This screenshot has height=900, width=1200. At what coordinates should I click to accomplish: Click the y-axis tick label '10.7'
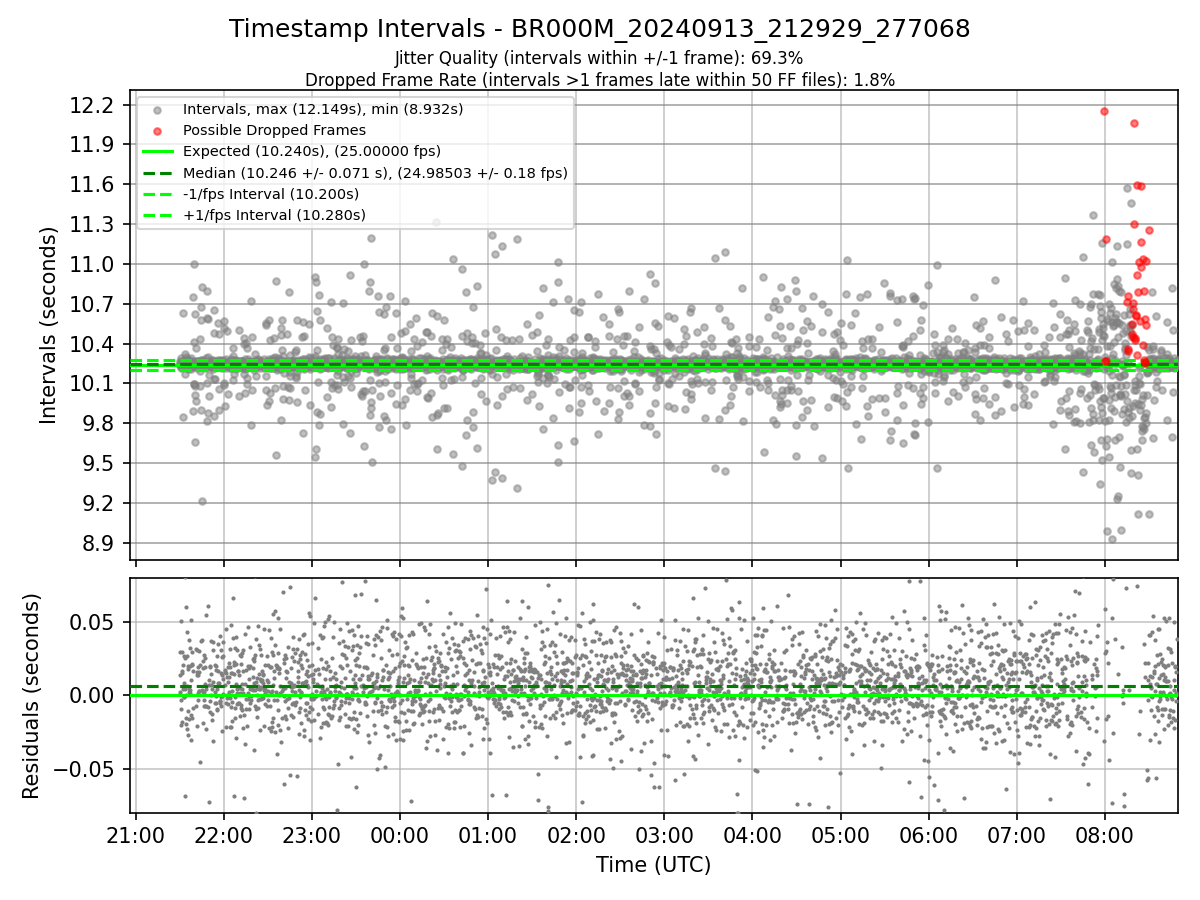[x=93, y=304]
